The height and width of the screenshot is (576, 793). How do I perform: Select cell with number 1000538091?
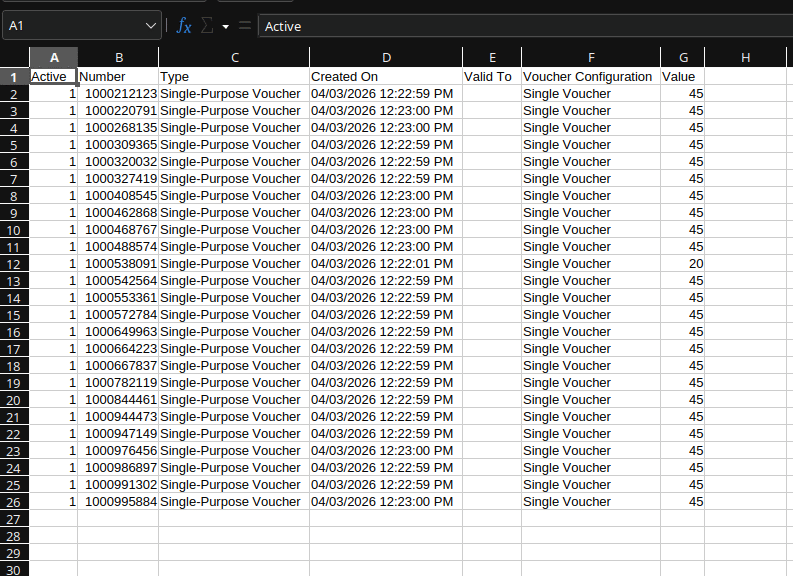(x=118, y=264)
